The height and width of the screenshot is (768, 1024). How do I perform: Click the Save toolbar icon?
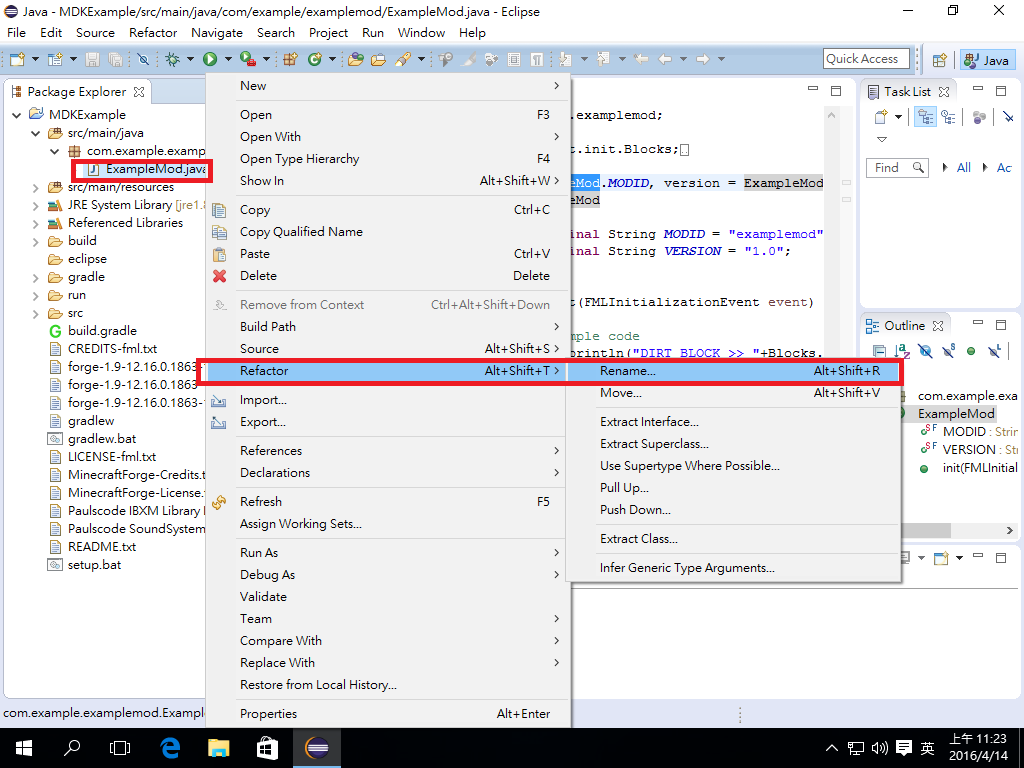[x=93, y=59]
